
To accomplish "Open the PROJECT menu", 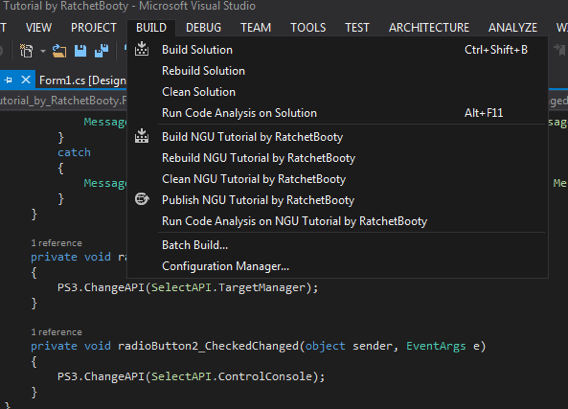I will tap(94, 28).
